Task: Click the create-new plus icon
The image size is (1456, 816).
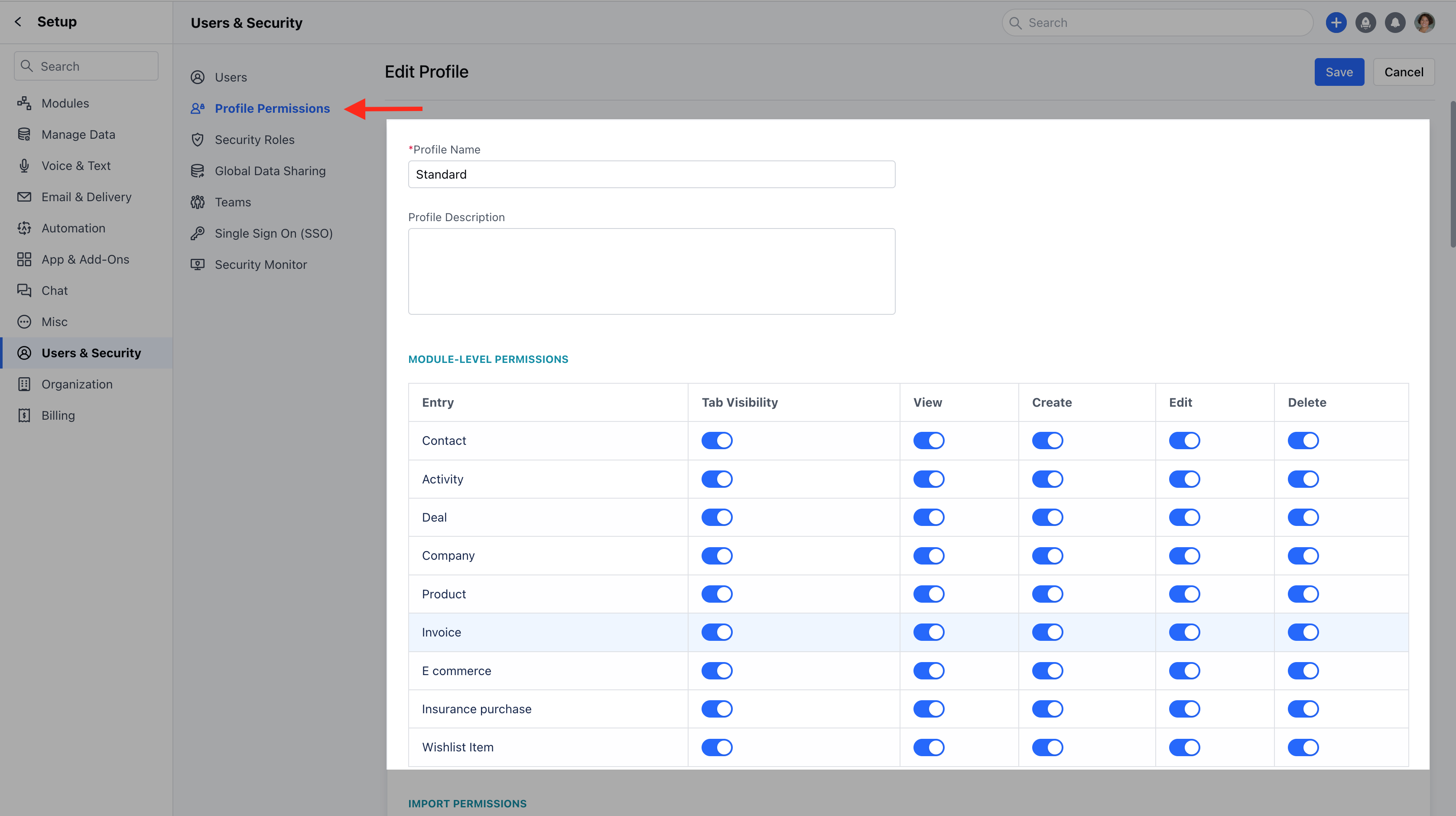Action: (x=1337, y=22)
